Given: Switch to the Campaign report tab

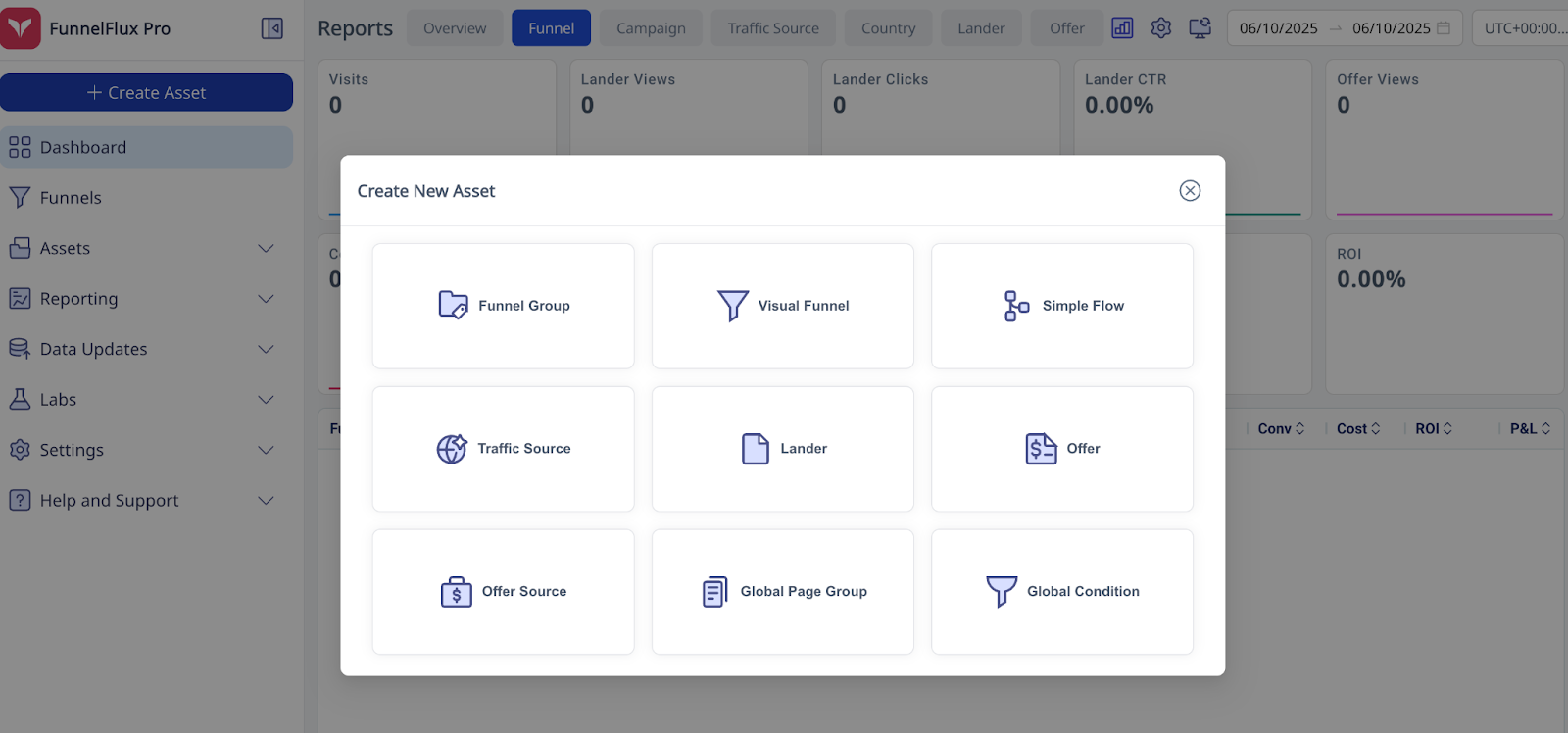Looking at the screenshot, I should [651, 28].
